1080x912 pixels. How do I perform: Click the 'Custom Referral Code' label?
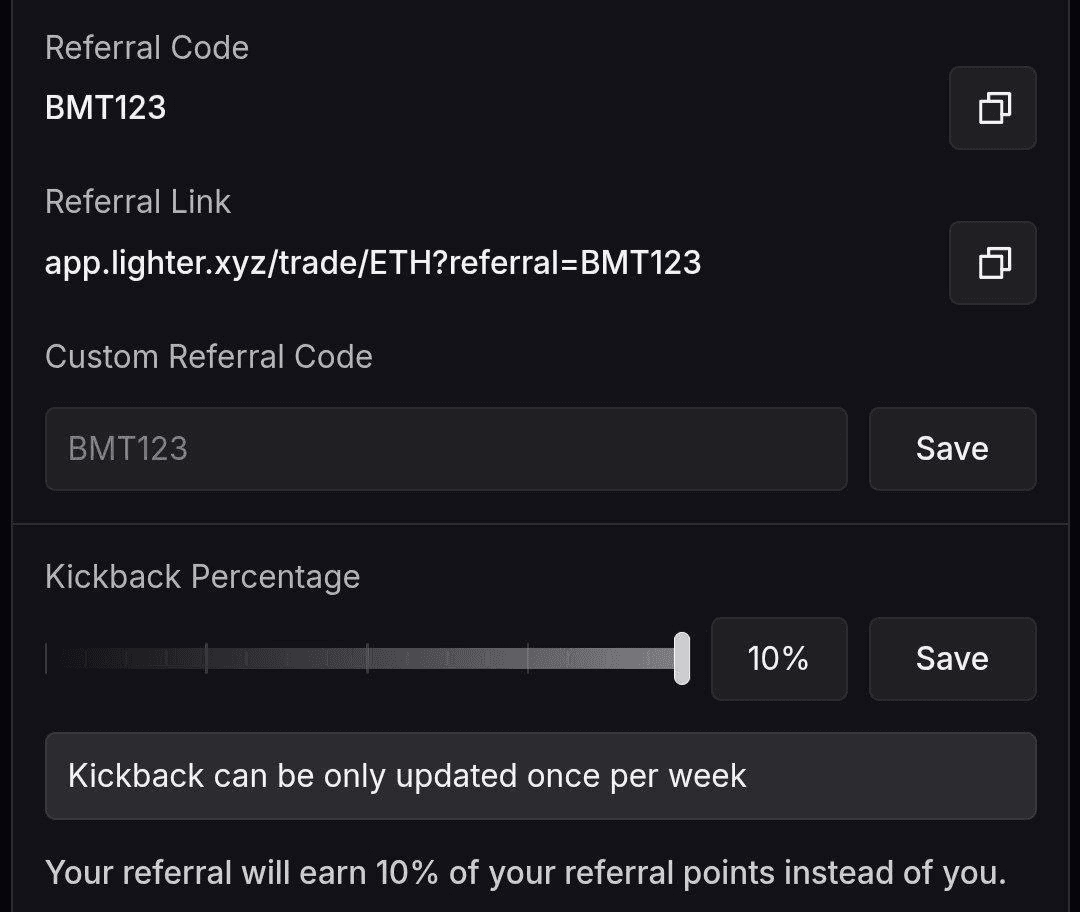click(x=209, y=357)
